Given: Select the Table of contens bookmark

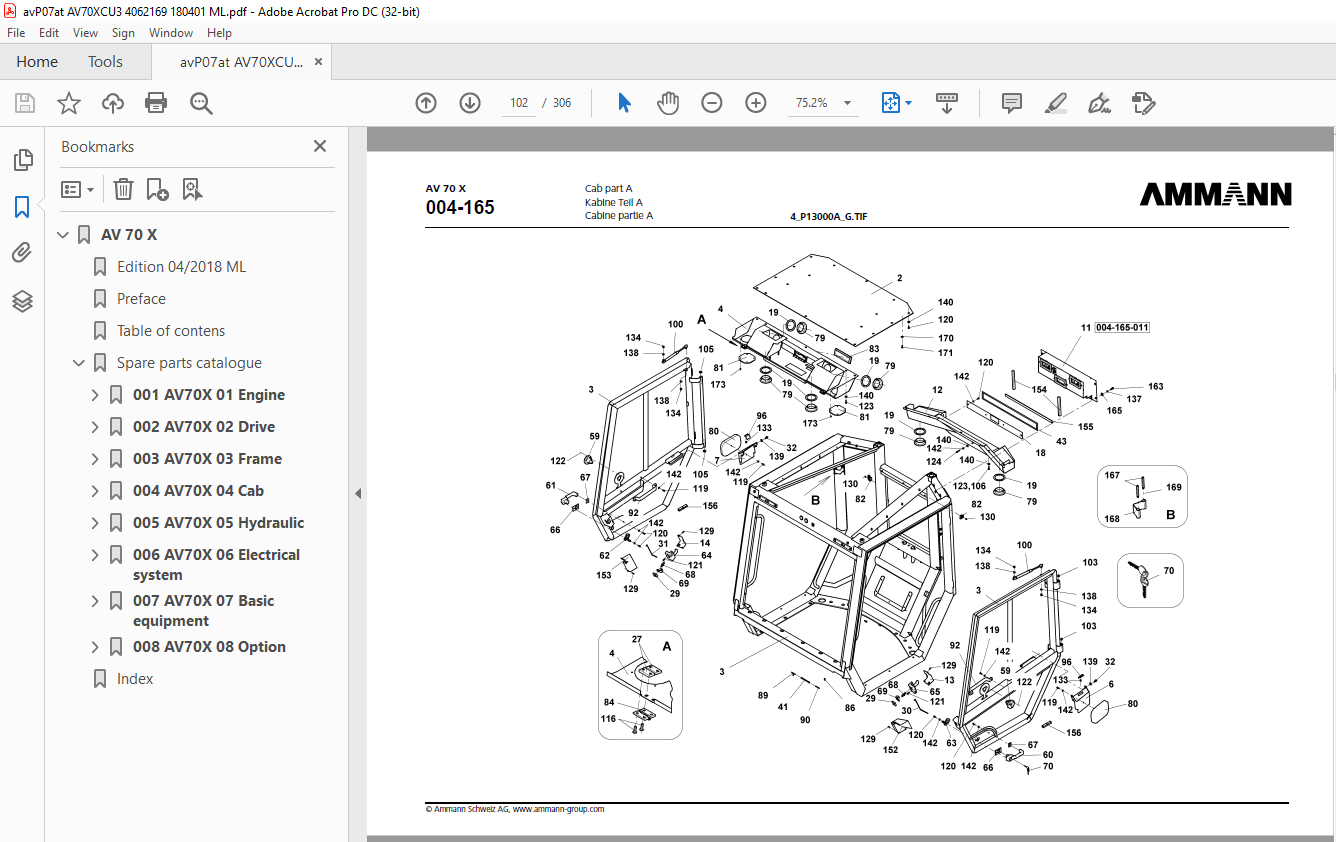Looking at the screenshot, I should point(171,331).
